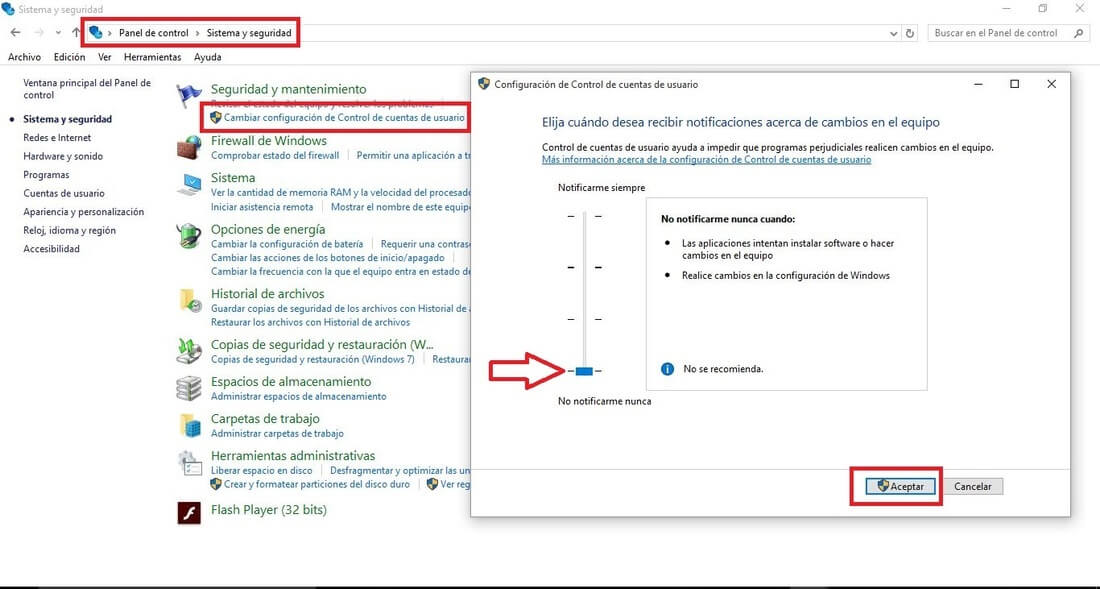Viewport: 1100px width, 589px height.
Task: Click the Control Panel icon in address bar
Action: click(x=96, y=32)
